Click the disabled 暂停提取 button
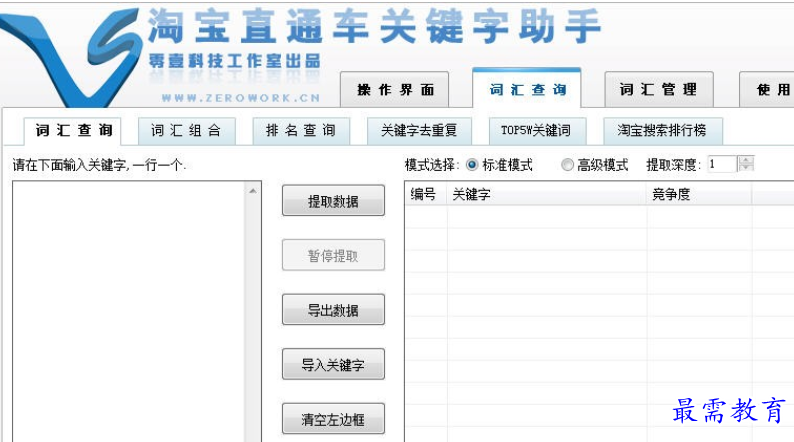 [333, 255]
